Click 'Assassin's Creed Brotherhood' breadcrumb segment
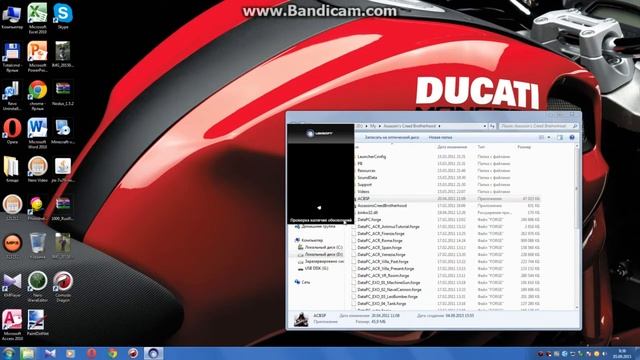This screenshot has height=360, width=640. [409, 126]
